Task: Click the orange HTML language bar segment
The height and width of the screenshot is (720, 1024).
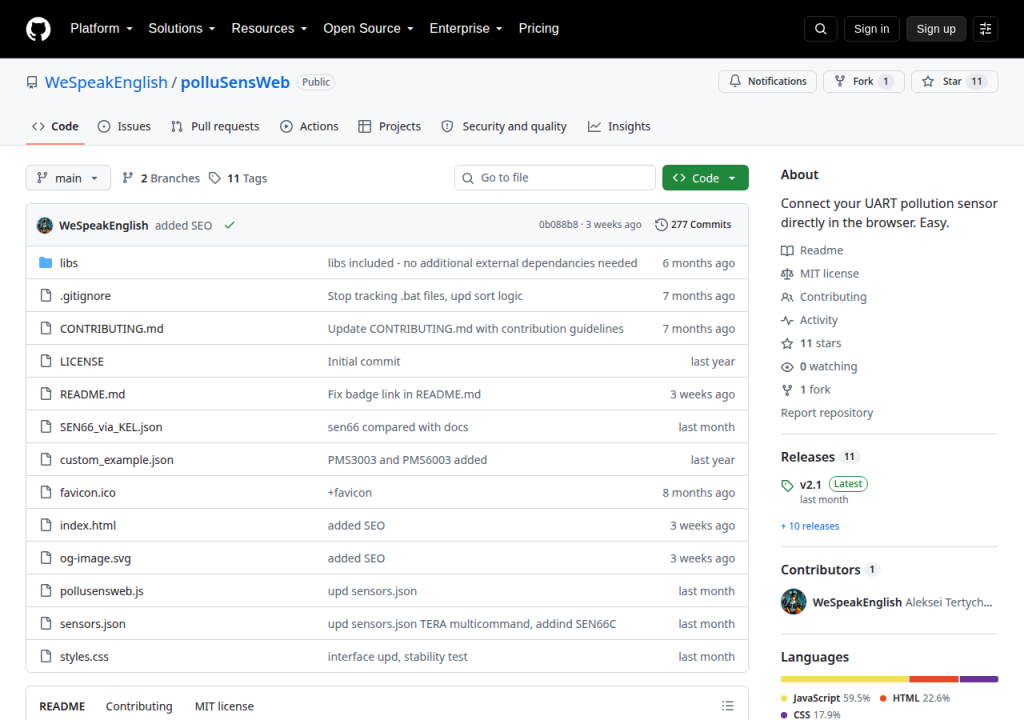Action: click(934, 679)
